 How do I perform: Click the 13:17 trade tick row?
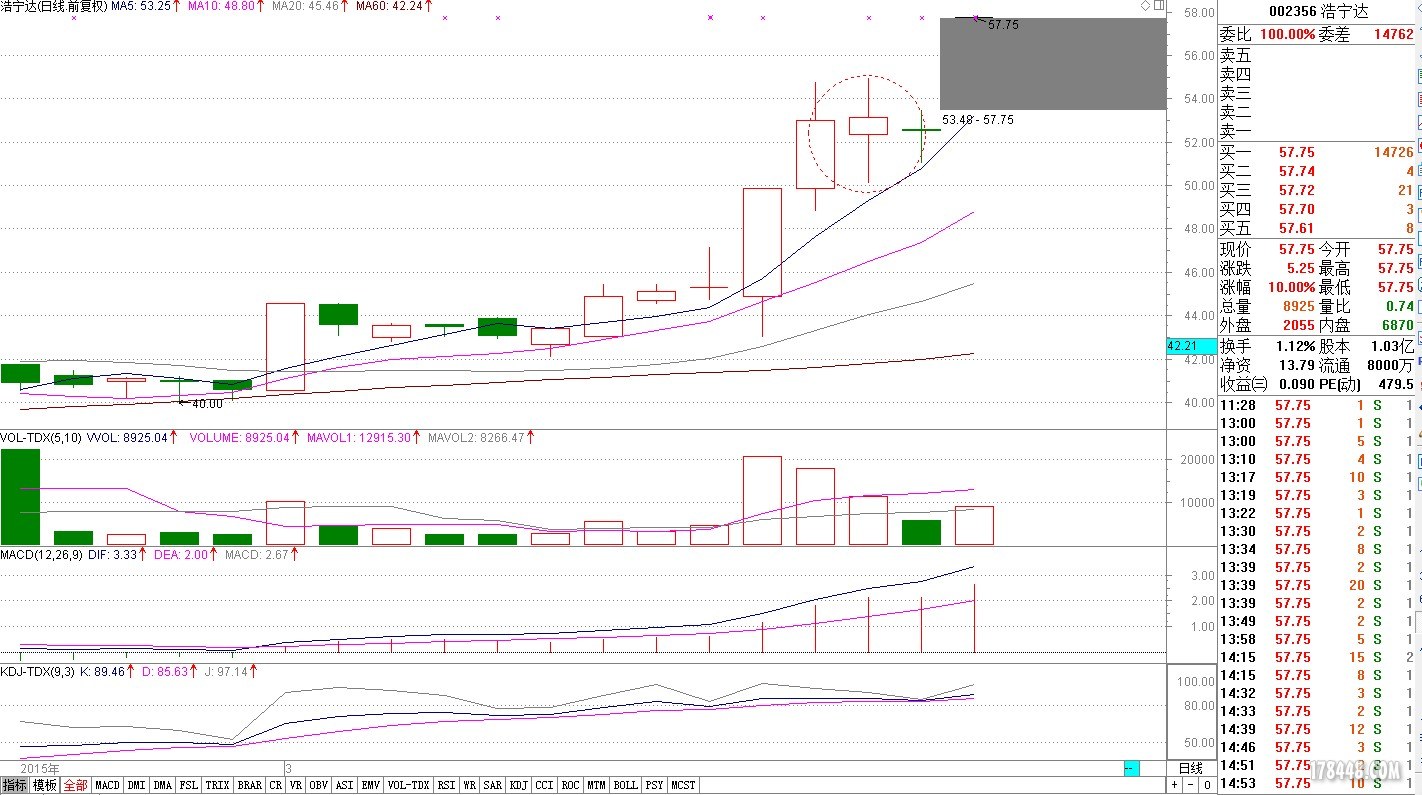click(x=1318, y=477)
